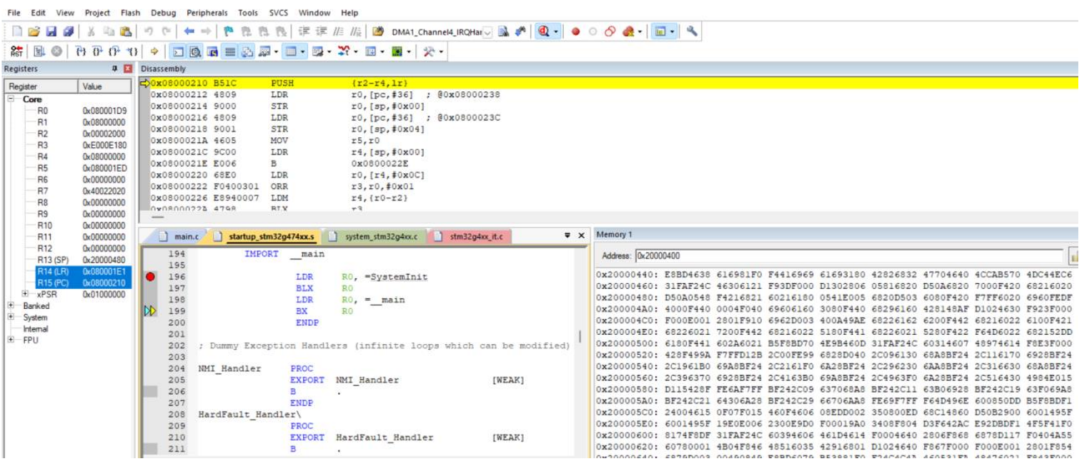Open the Project menu

click(98, 12)
